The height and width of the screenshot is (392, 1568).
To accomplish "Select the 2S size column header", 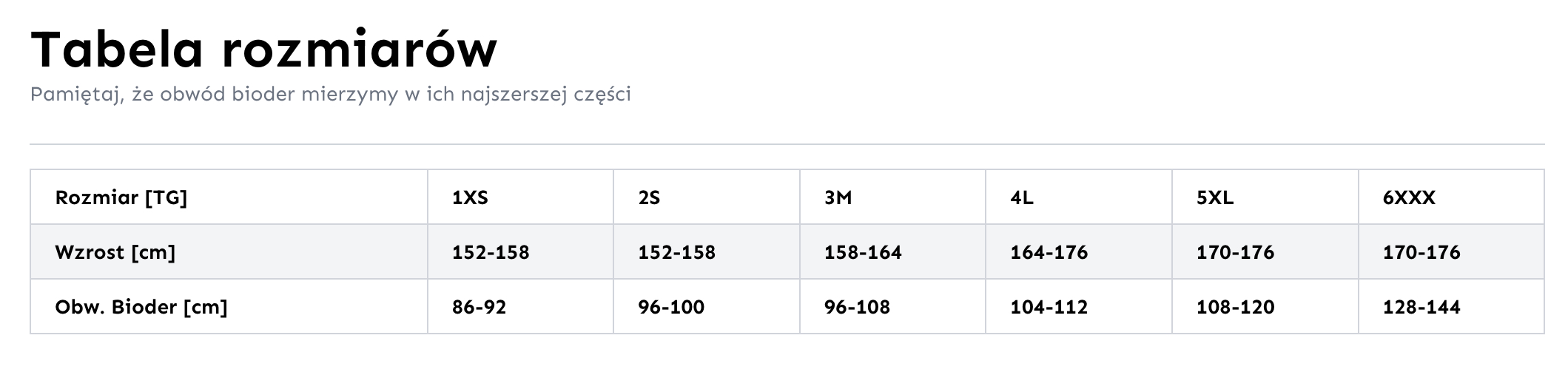I will tap(649, 198).
